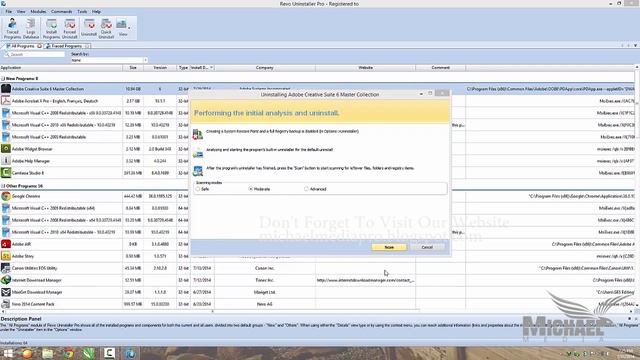
Task: Choose the Advanced scanning mode
Action: tap(306, 189)
